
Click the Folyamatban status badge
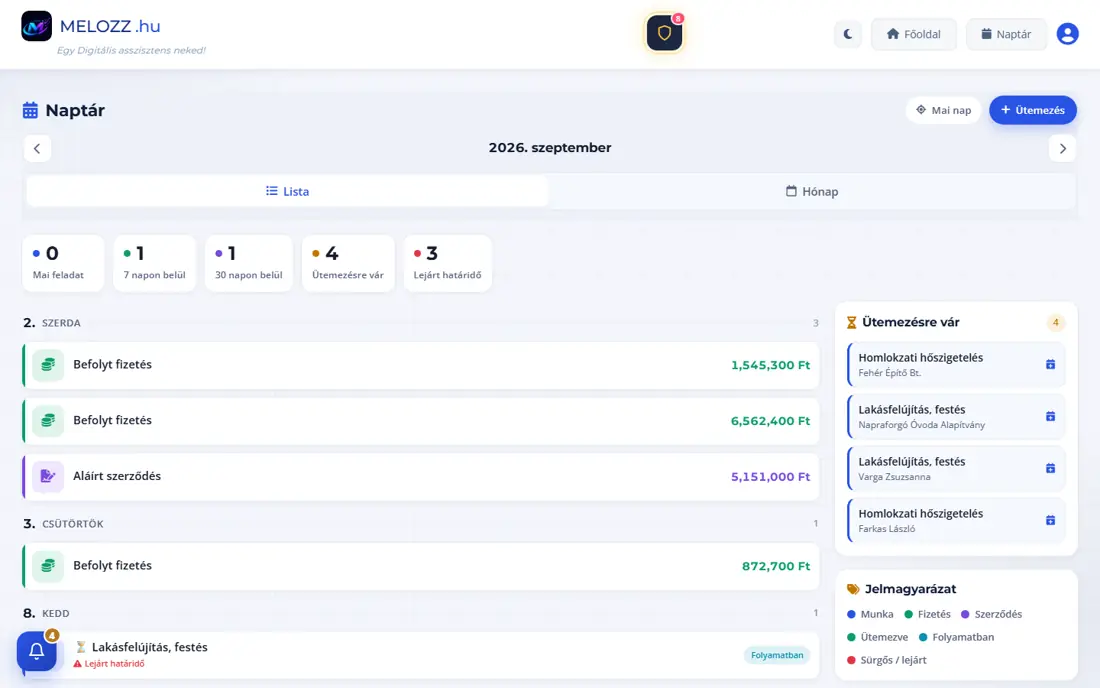click(777, 655)
